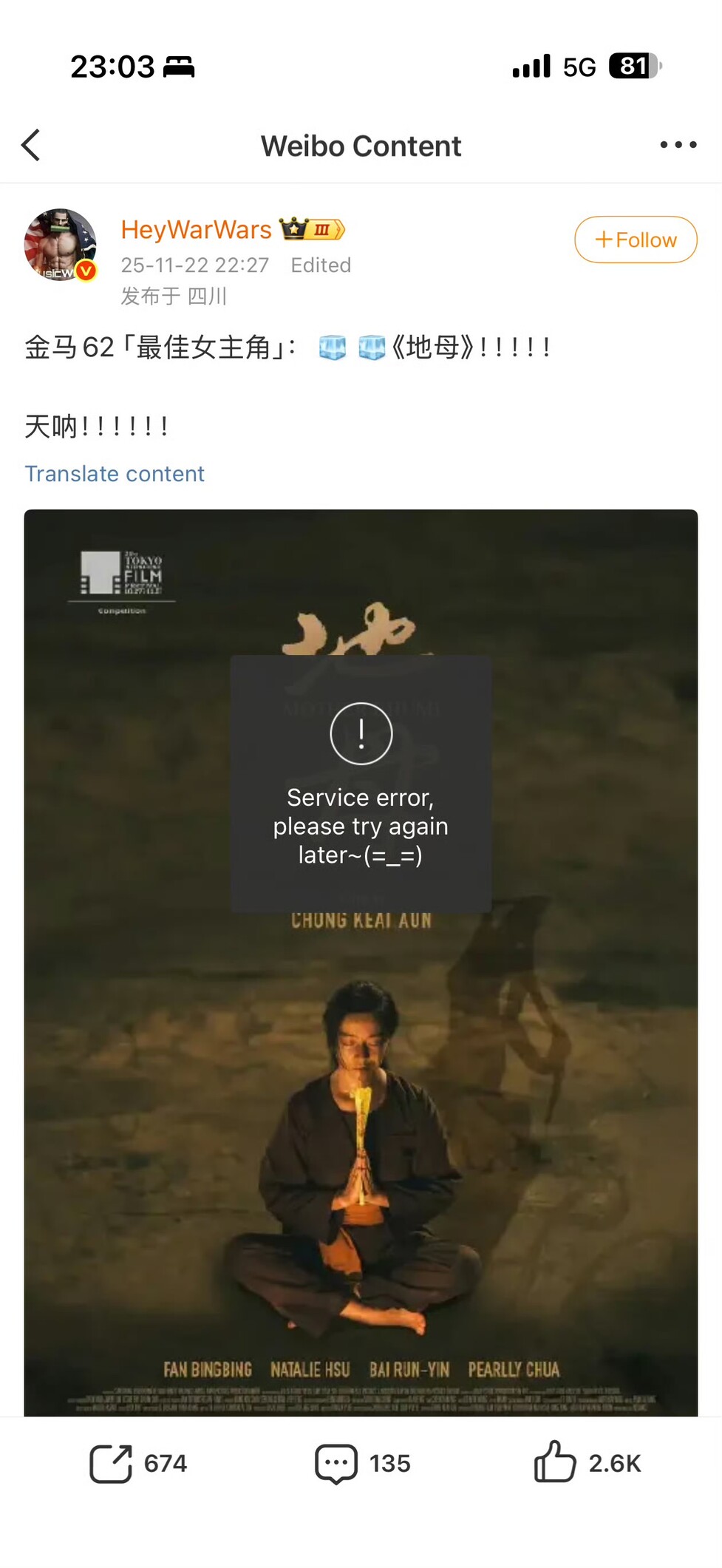Follow HeyWarWars with the Follow button
This screenshot has height=1568, width=722.
[636, 240]
